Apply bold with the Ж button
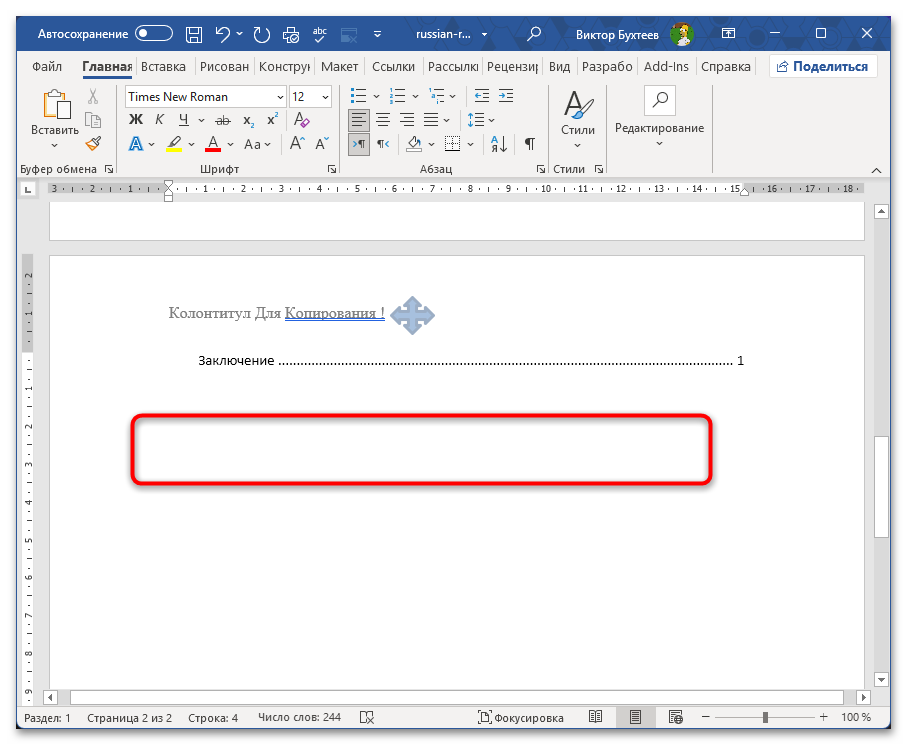 135,120
